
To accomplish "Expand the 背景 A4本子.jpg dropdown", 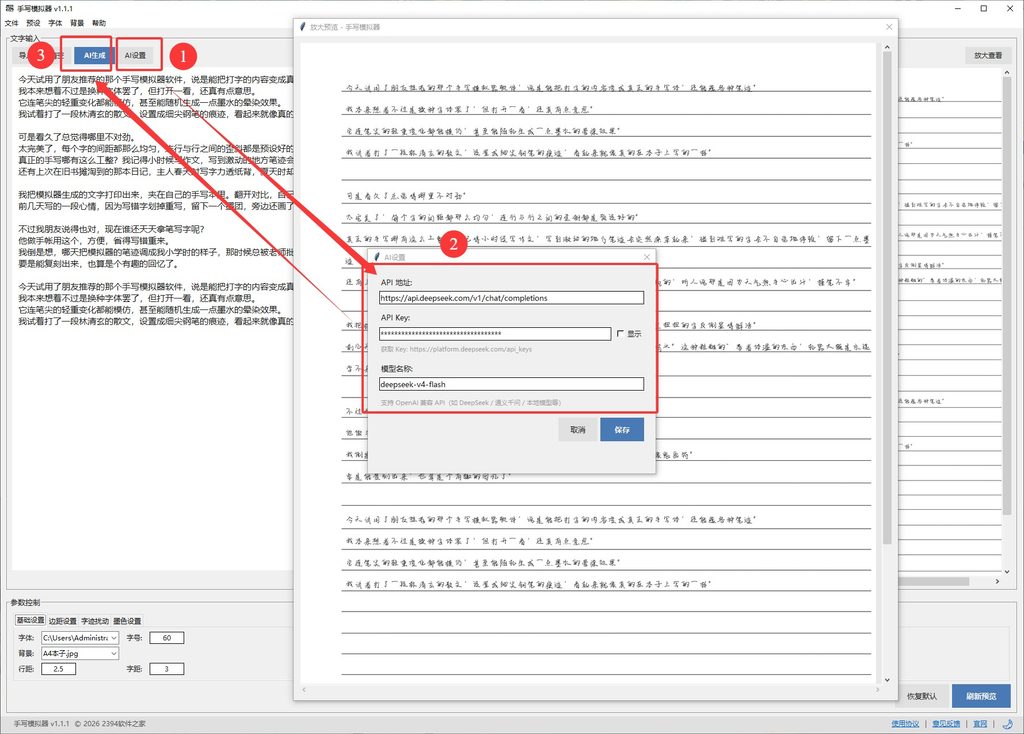I will click(x=114, y=653).
